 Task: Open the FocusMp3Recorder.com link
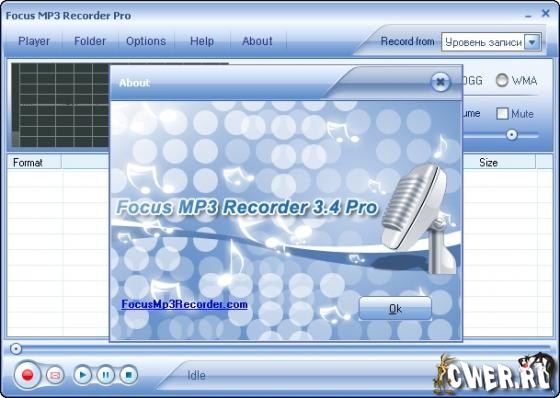[x=184, y=304]
